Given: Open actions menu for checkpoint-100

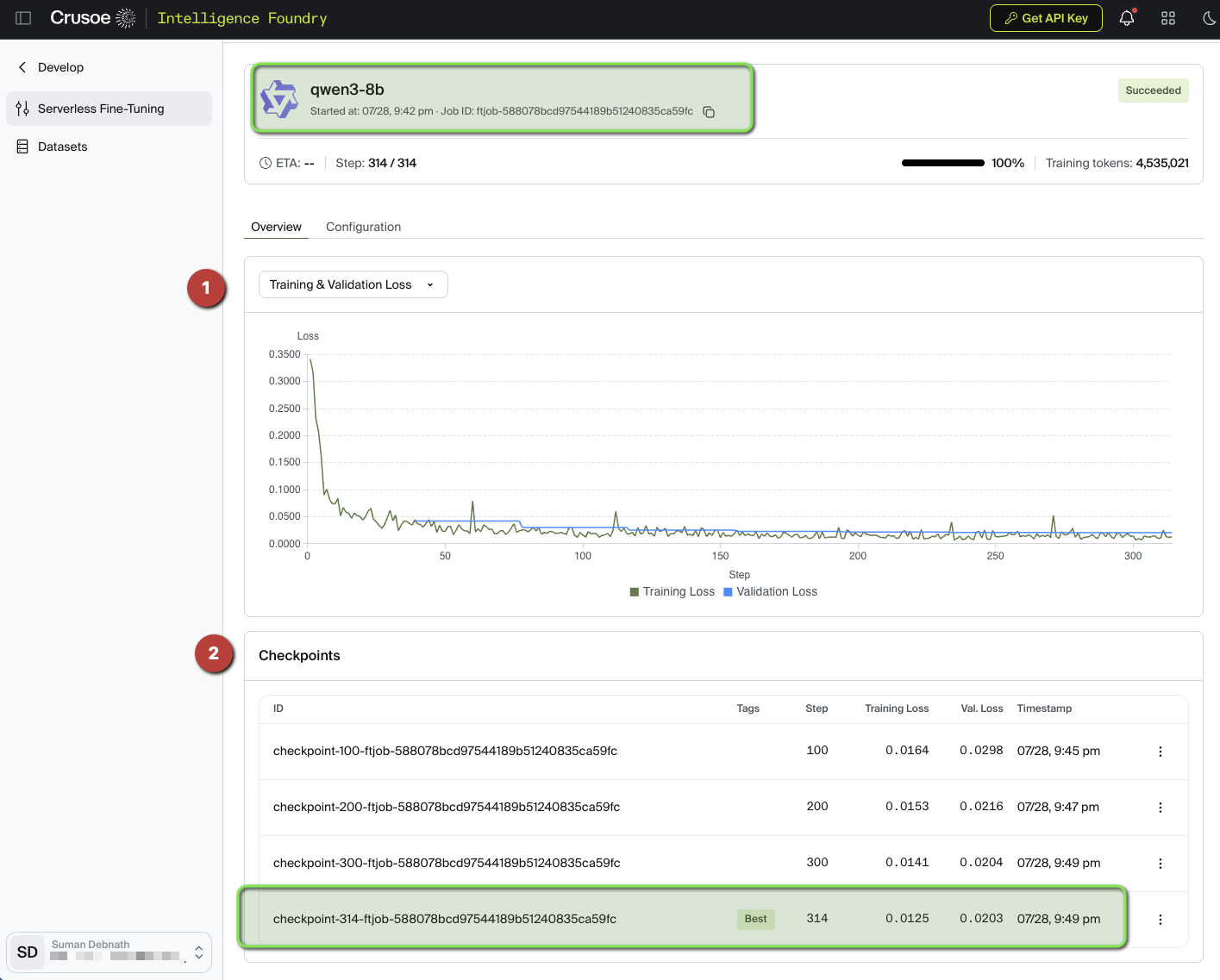Looking at the screenshot, I should pos(1161,752).
